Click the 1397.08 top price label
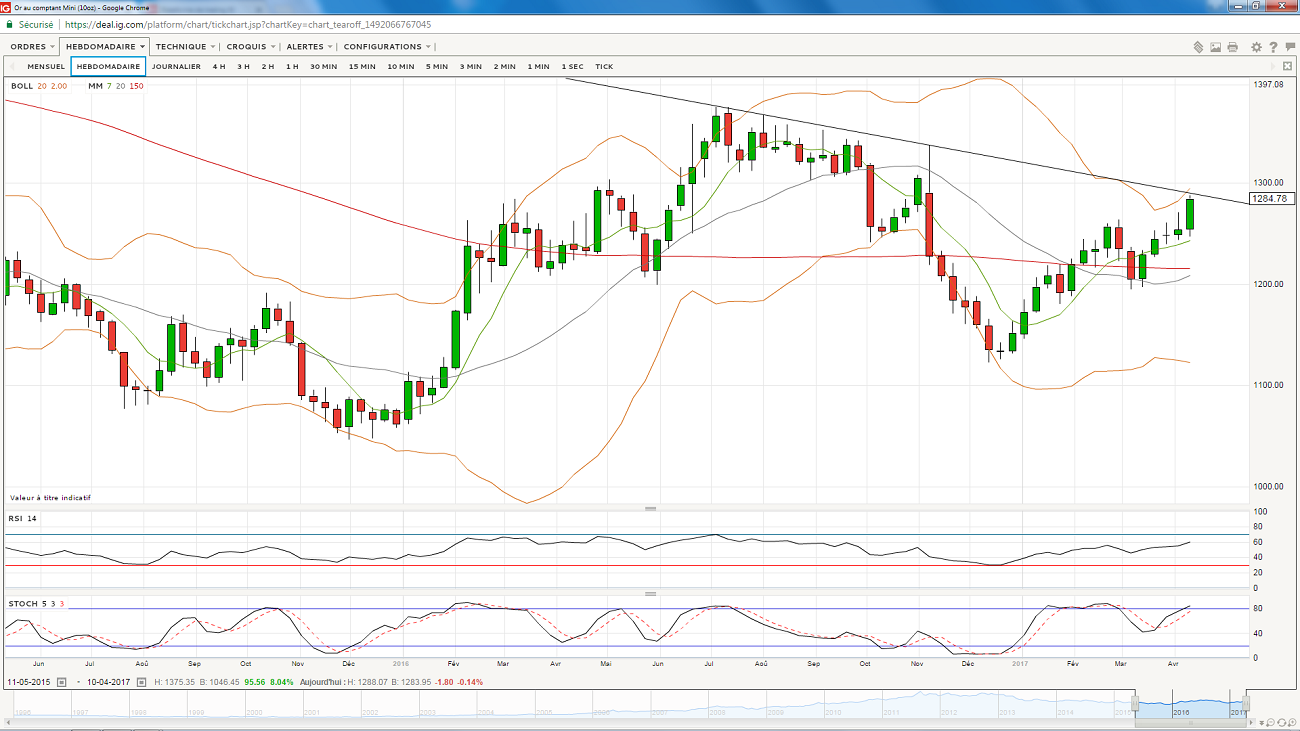The image size is (1300, 731). coord(1267,85)
